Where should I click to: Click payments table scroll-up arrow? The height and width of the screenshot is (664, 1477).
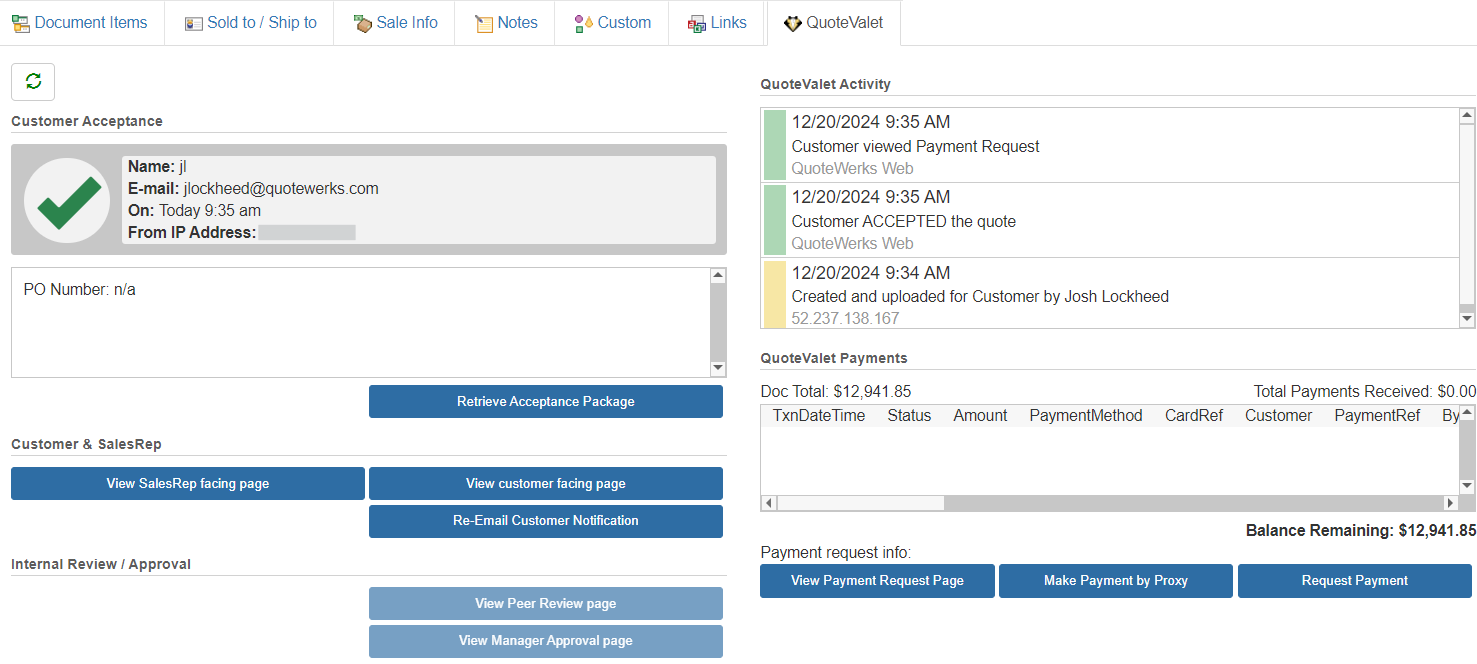[x=1467, y=412]
